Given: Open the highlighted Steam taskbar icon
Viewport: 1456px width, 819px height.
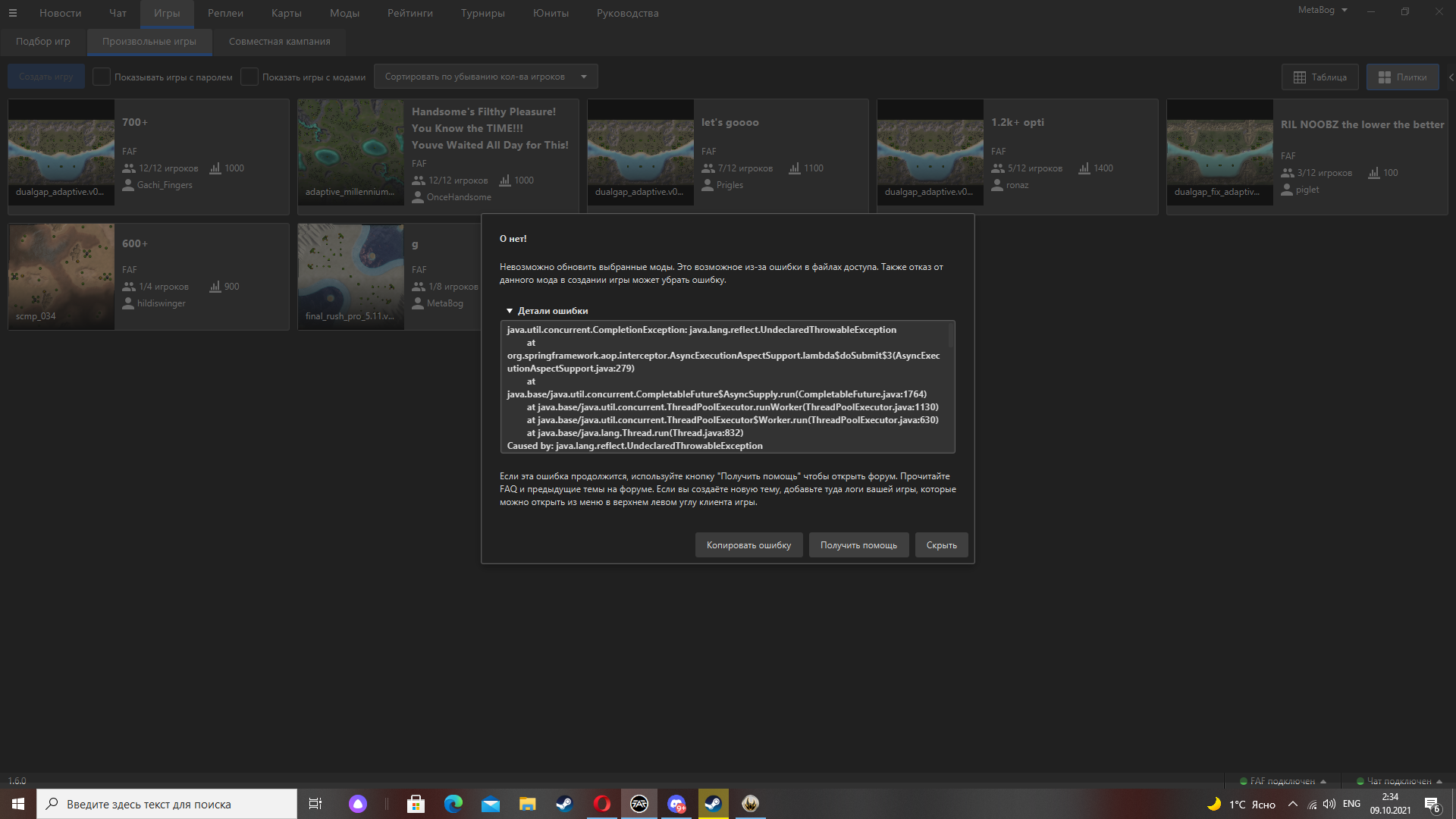Looking at the screenshot, I should 714,804.
